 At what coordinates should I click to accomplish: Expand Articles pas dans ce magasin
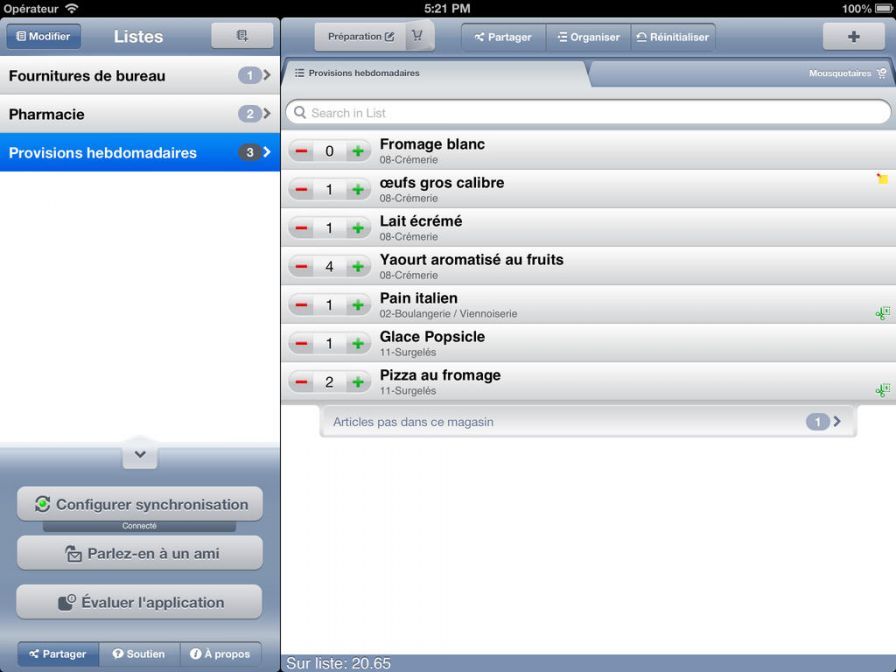(x=588, y=422)
